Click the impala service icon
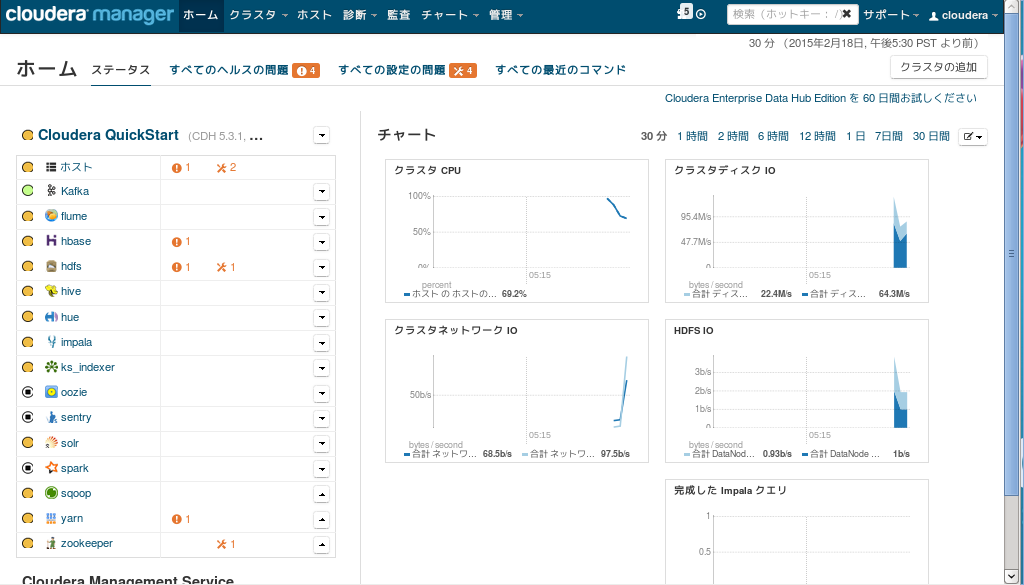The image size is (1024, 585). tap(52, 341)
